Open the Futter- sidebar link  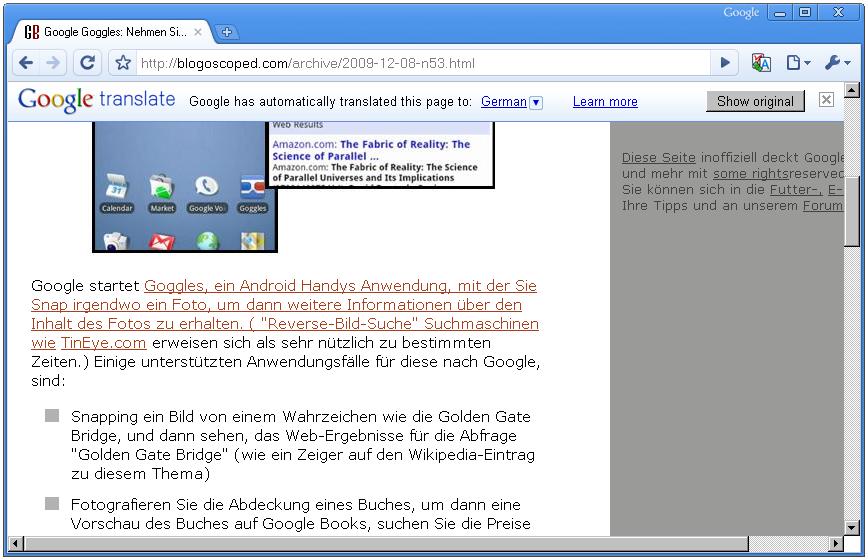point(796,190)
